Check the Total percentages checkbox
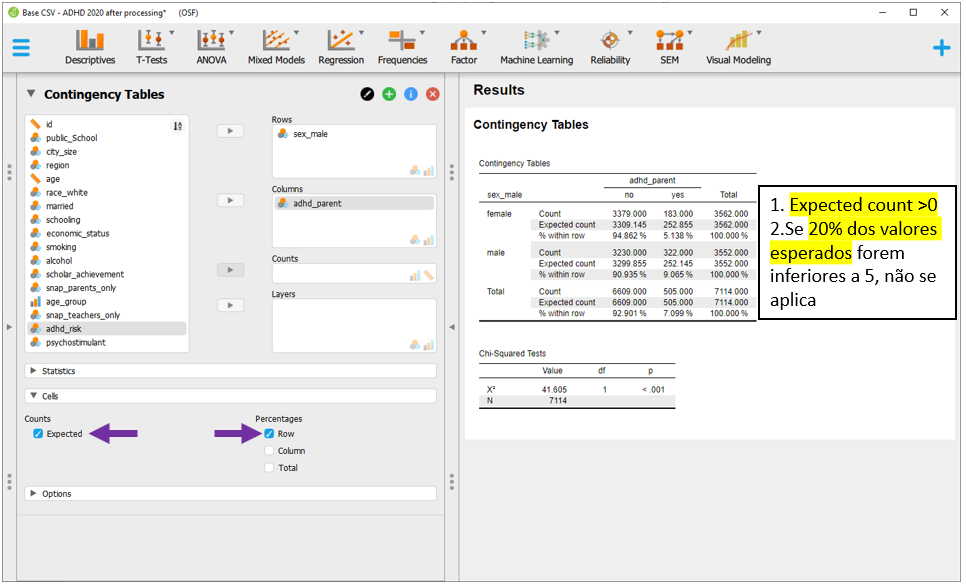Screen dimensions: 966x587 point(270,468)
